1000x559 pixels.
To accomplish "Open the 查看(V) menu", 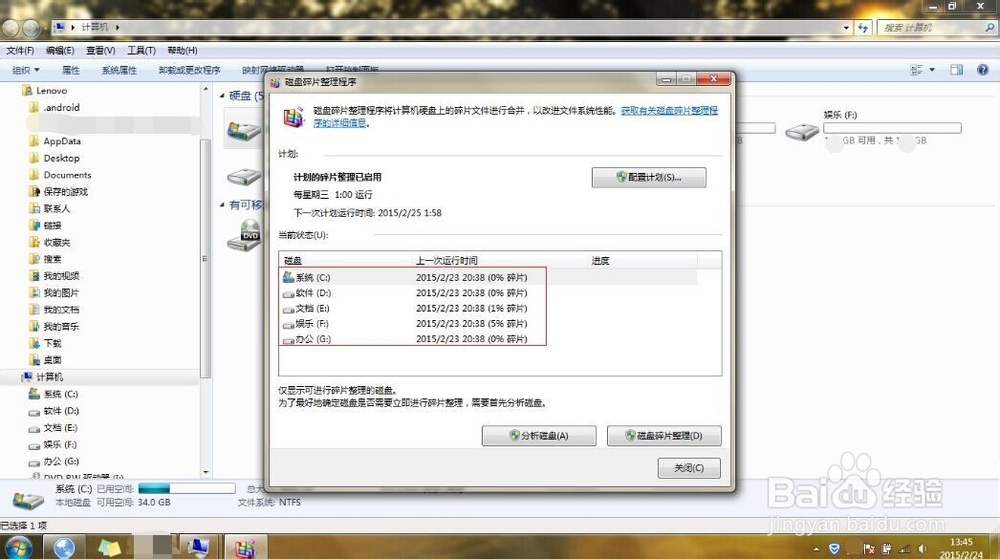I will (101, 50).
